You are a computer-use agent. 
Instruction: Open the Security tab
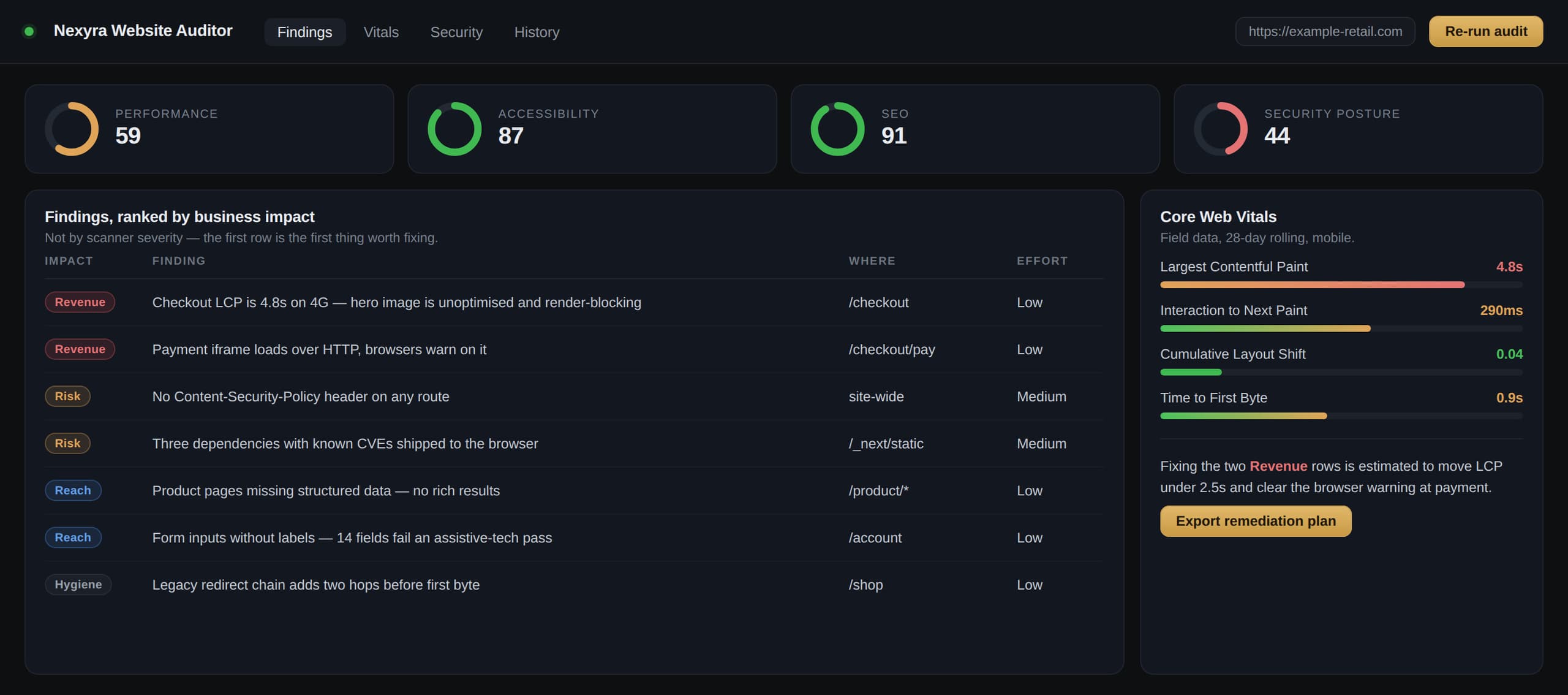[456, 32]
